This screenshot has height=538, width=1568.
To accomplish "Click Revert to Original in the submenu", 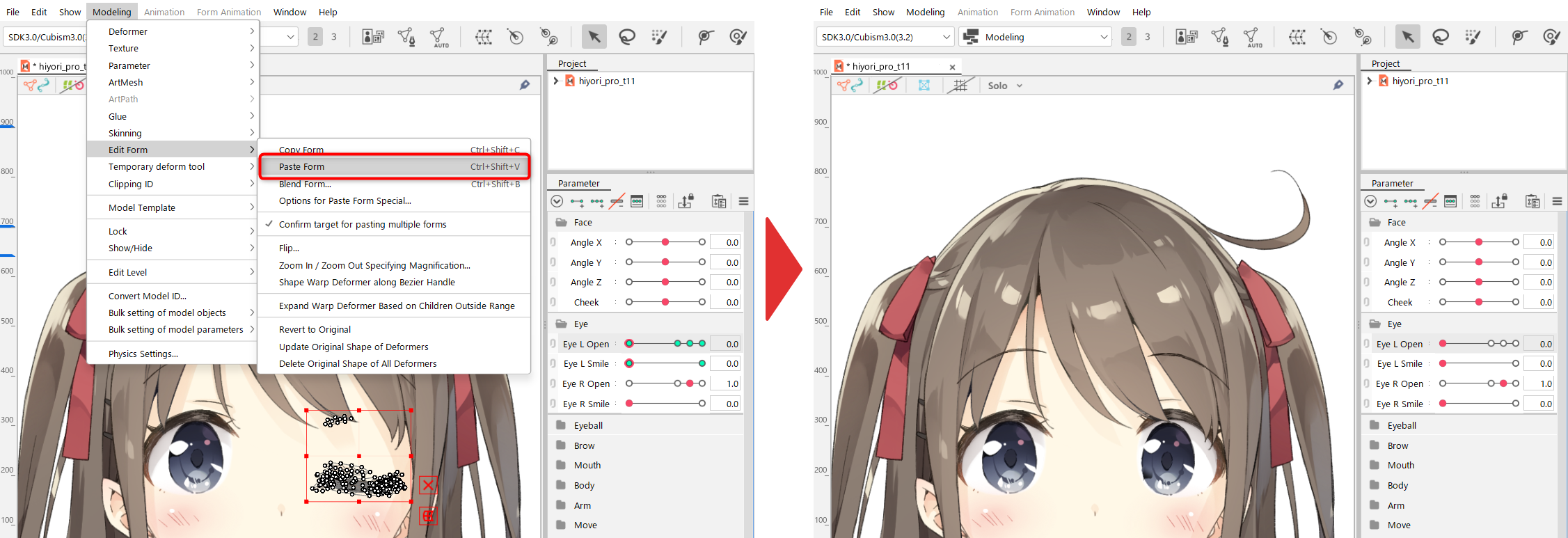I will (x=315, y=330).
